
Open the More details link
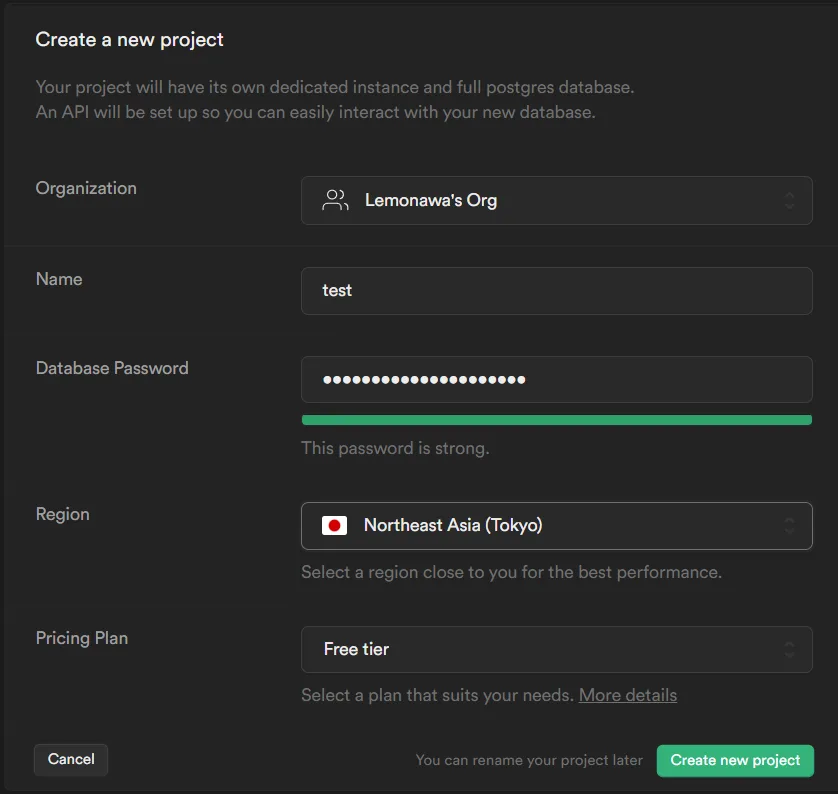click(x=627, y=695)
